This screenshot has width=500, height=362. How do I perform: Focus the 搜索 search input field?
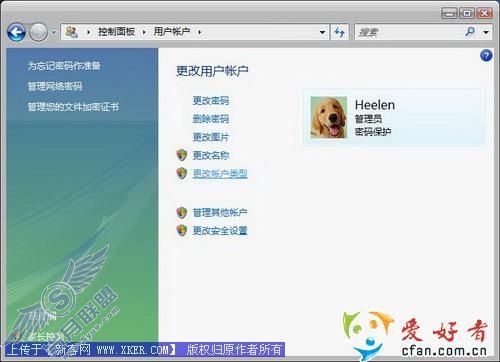(408, 32)
